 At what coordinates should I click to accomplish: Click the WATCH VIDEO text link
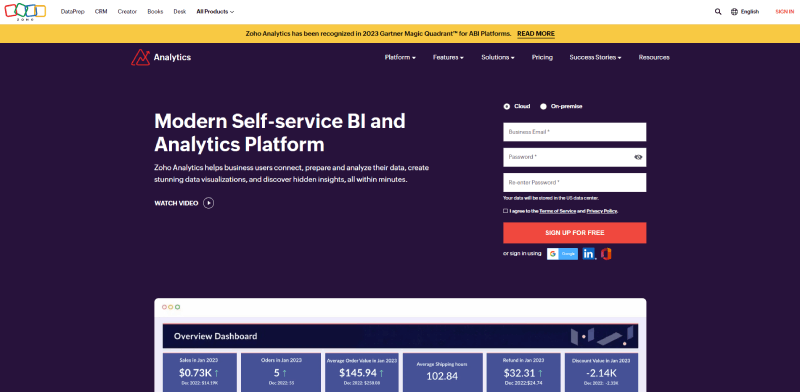click(176, 203)
